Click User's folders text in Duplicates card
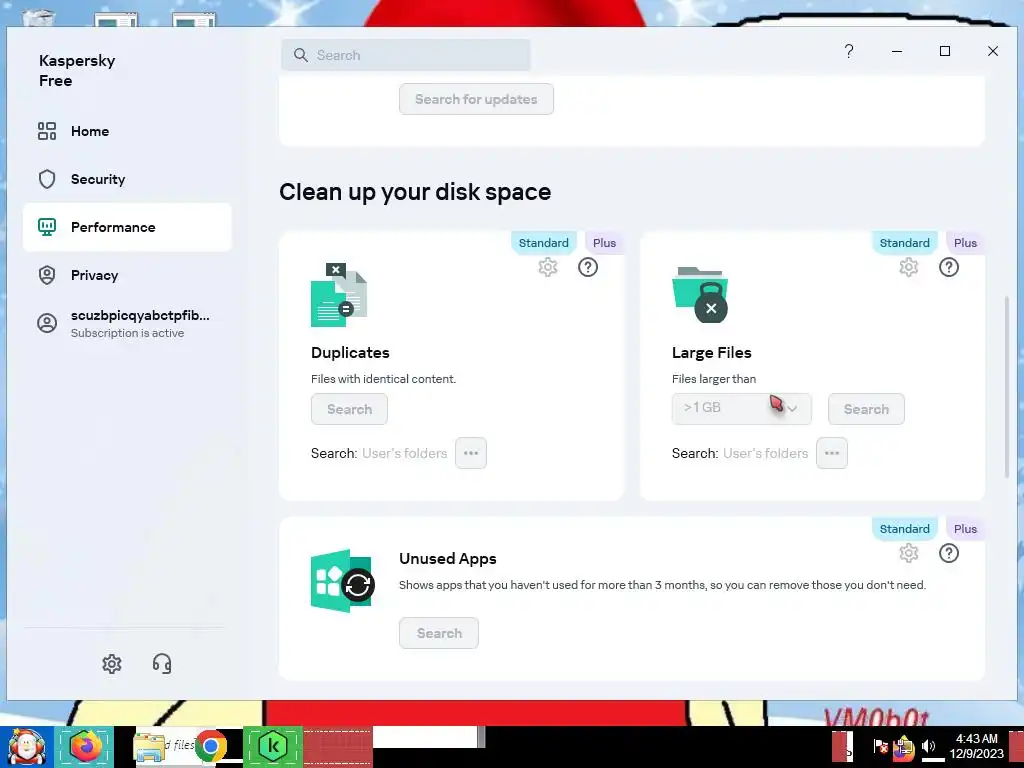1024x768 pixels. 404,453
